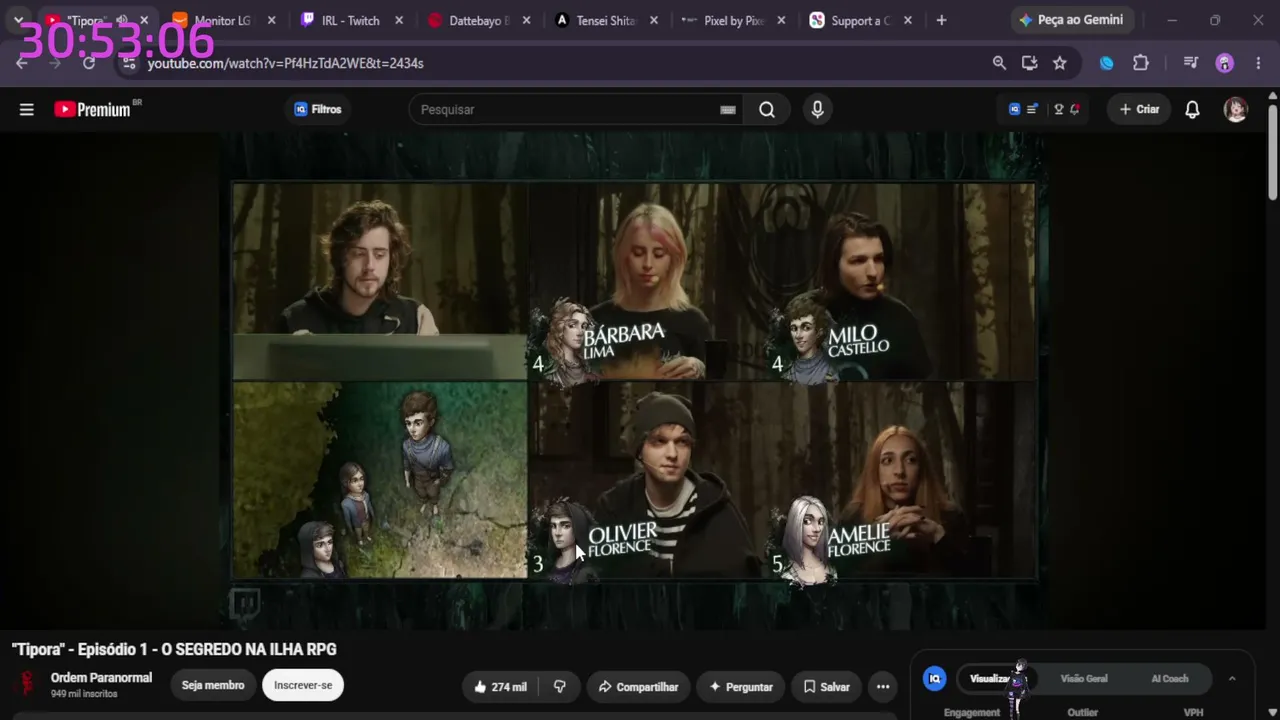The width and height of the screenshot is (1280, 720).
Task: Click the search magnifier button
Action: (767, 110)
